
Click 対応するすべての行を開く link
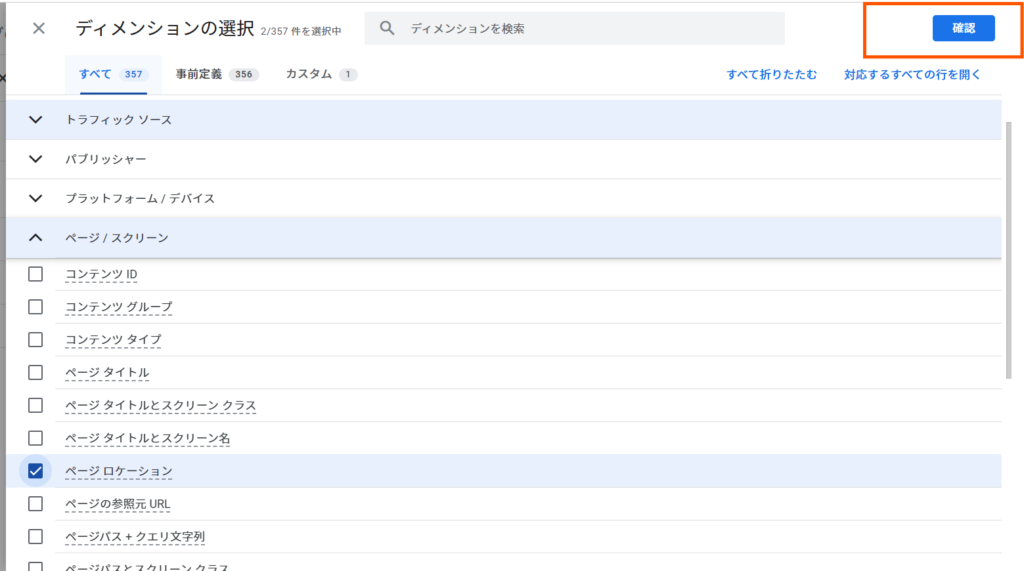coord(912,74)
